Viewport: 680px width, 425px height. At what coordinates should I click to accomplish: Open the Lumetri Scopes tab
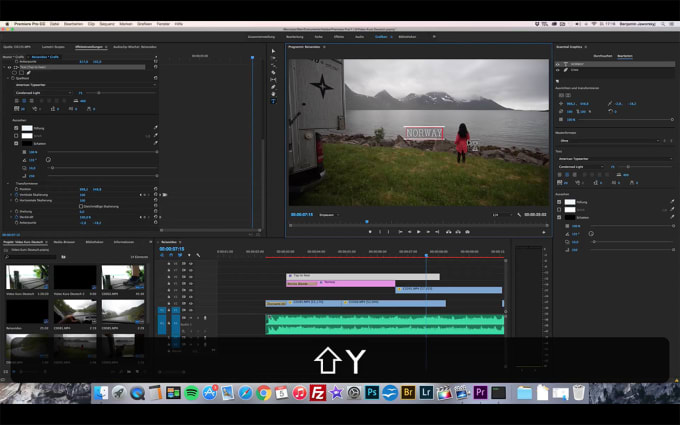tap(53, 47)
